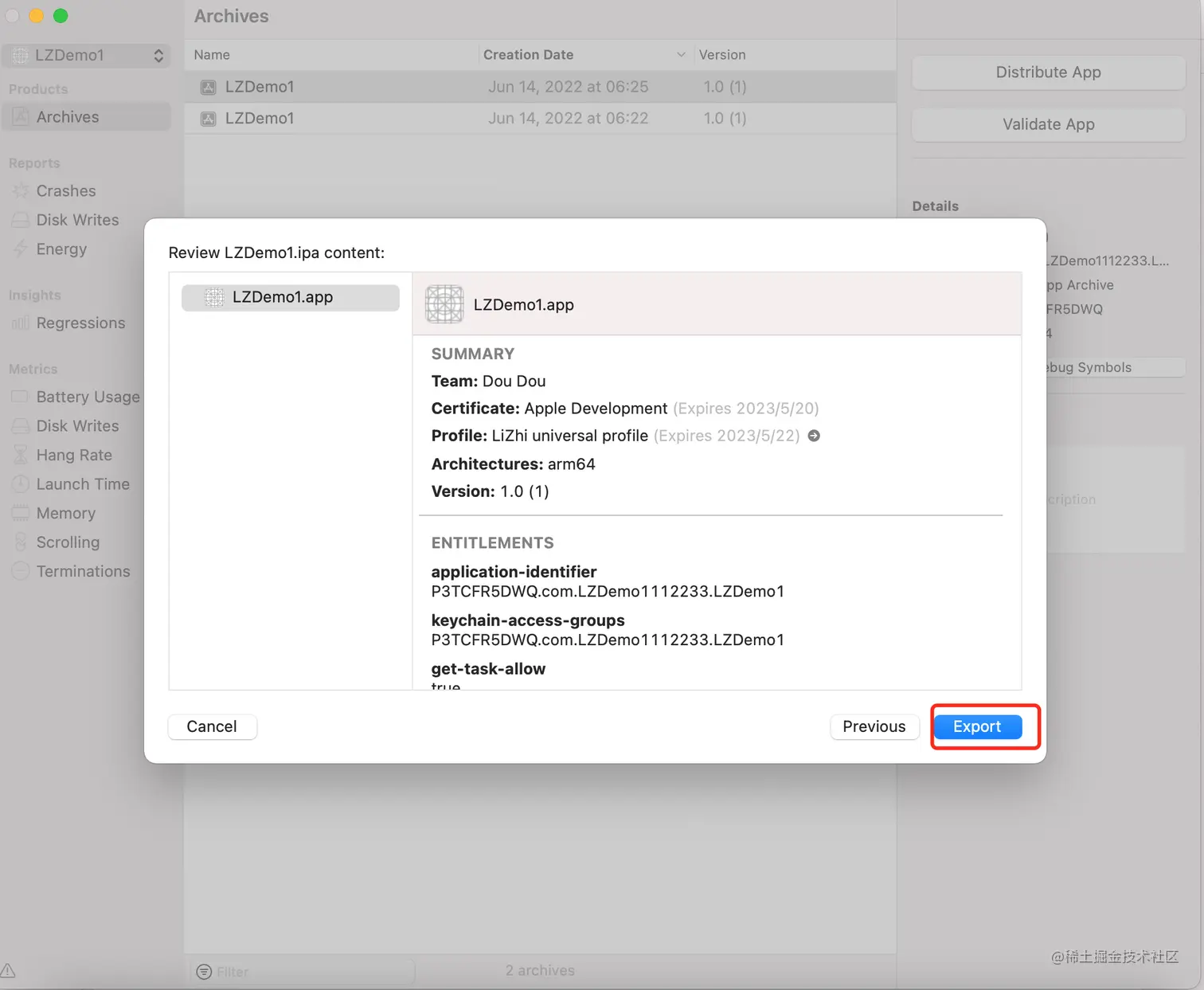Click the keychain-access-groups entitlement value
The image size is (1204, 990).
coord(608,640)
